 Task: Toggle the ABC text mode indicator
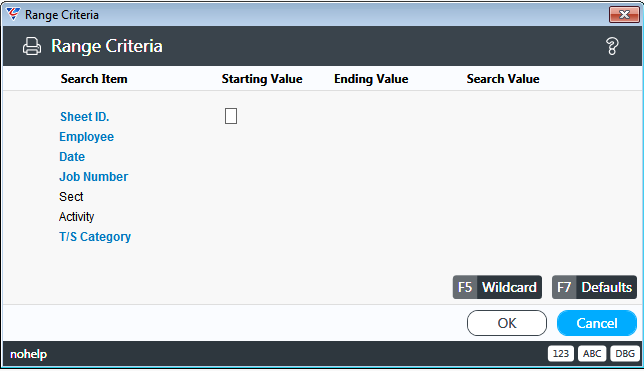click(x=592, y=353)
